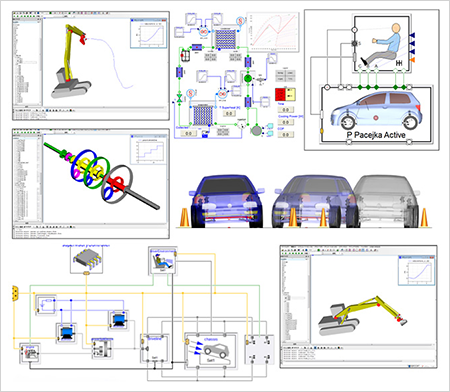
Task: Click the driver environment block with seated figure
Action: (x=163, y=260)
